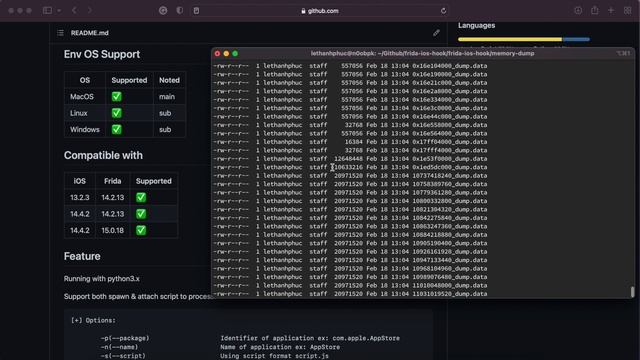This screenshot has width=640, height=360.
Task: Click the Feature heading
Action: pyautogui.click(x=82, y=256)
